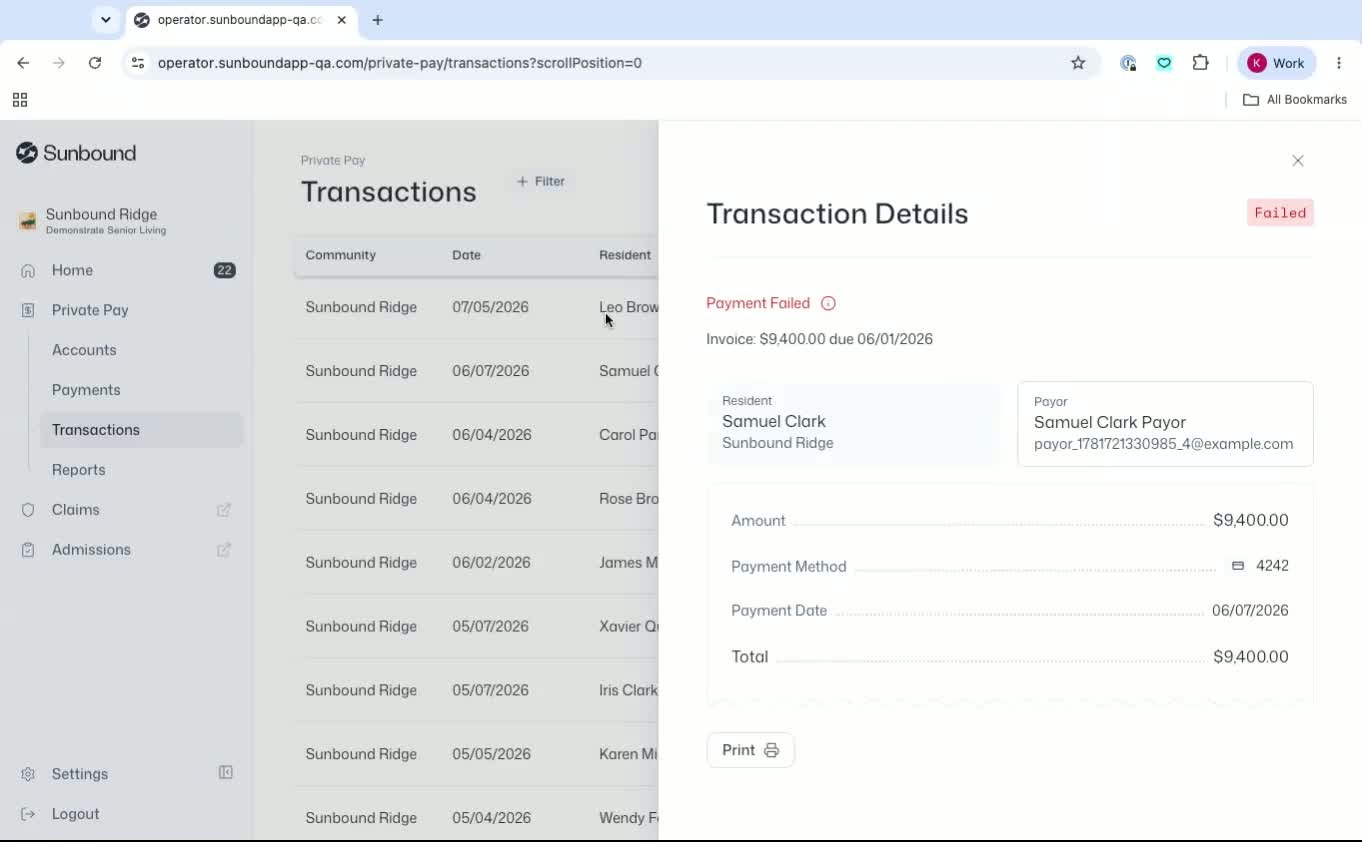Click the Payment Failed info icon
The width and height of the screenshot is (1362, 842).
tap(828, 303)
